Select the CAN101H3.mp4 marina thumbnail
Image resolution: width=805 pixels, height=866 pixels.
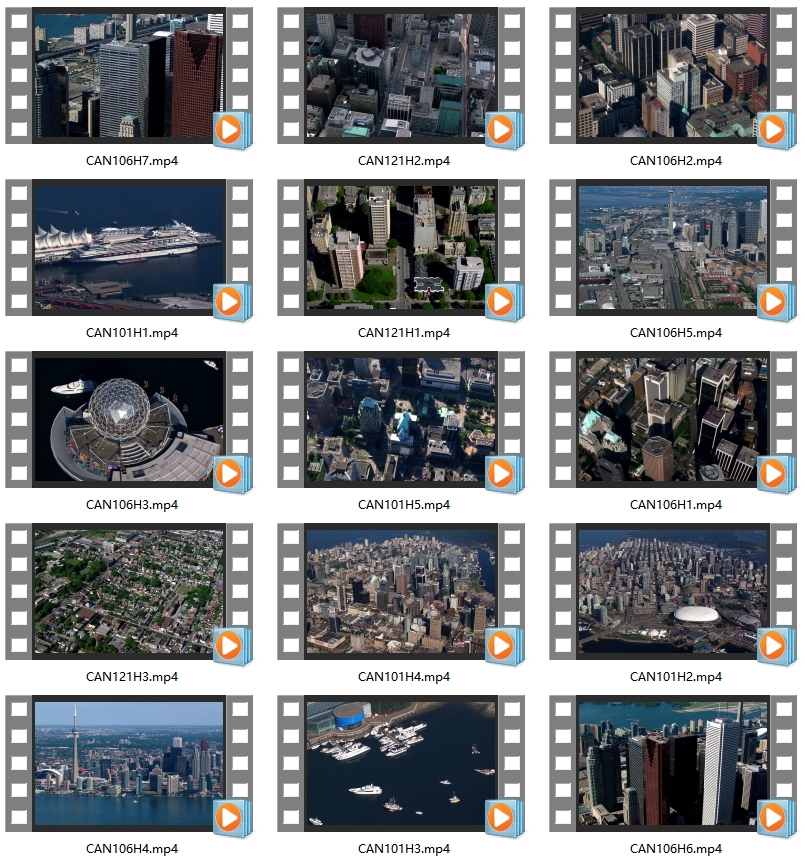[x=401, y=763]
